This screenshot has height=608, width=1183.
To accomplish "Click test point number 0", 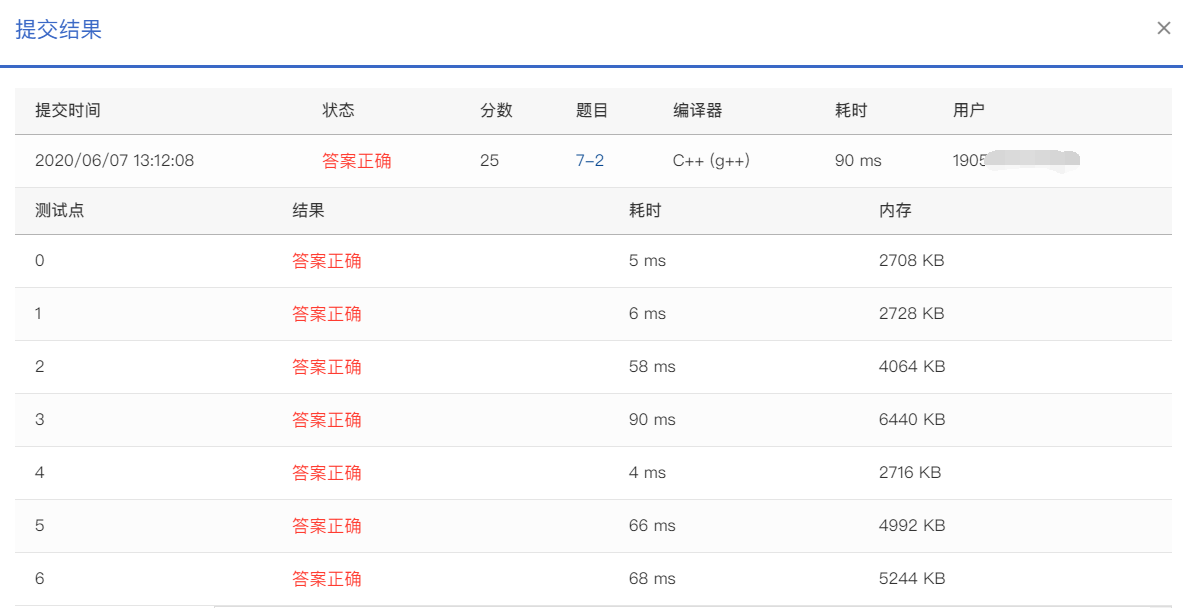I will pyautogui.click(x=40, y=261).
